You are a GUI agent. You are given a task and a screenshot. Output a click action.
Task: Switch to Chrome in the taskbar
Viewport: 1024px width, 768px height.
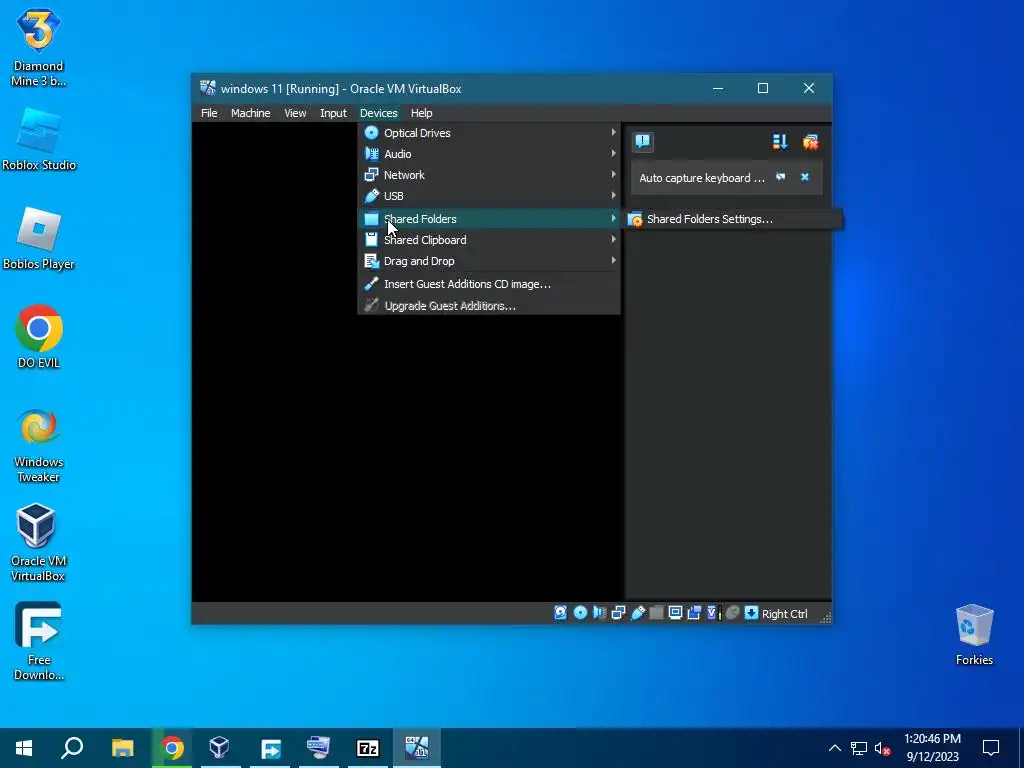tap(172, 748)
